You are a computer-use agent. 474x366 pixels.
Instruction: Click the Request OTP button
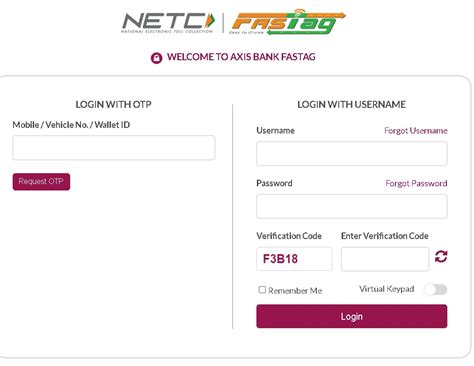click(41, 182)
